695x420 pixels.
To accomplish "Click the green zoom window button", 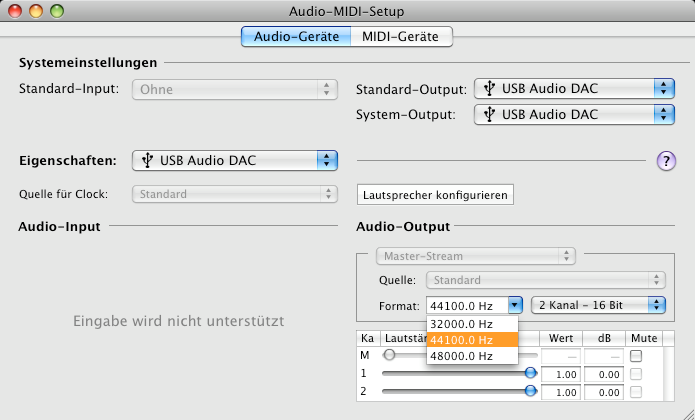I will [x=57, y=11].
